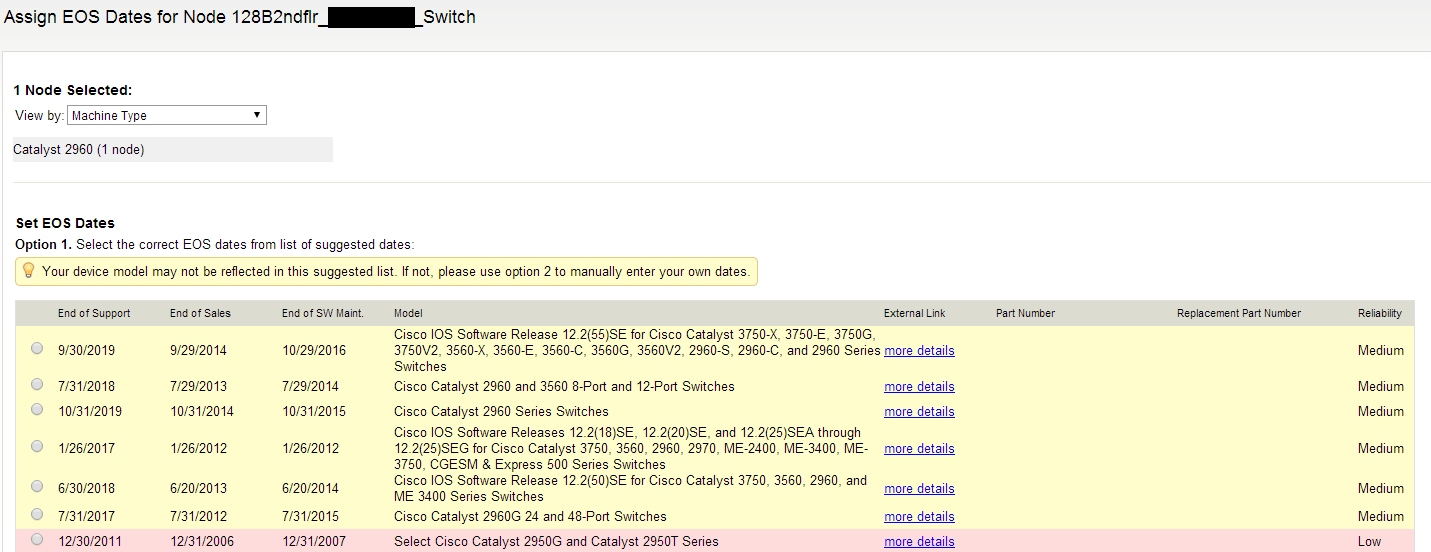
Task: Click the 10/31/2019 End of Support date
Action: pyautogui.click(x=91, y=412)
